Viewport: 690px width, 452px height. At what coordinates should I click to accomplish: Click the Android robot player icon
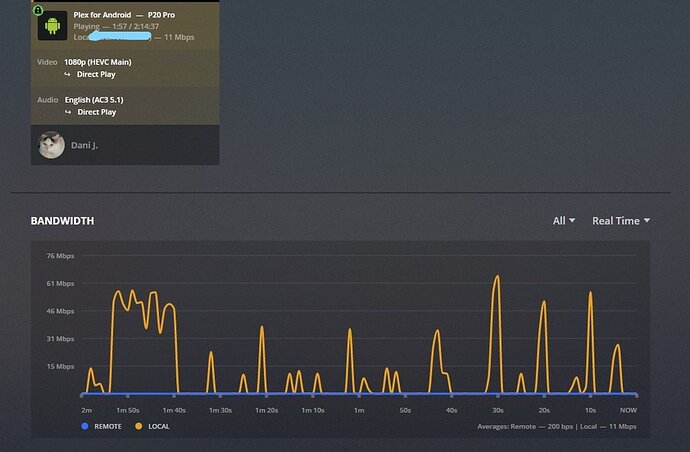pyautogui.click(x=52, y=26)
